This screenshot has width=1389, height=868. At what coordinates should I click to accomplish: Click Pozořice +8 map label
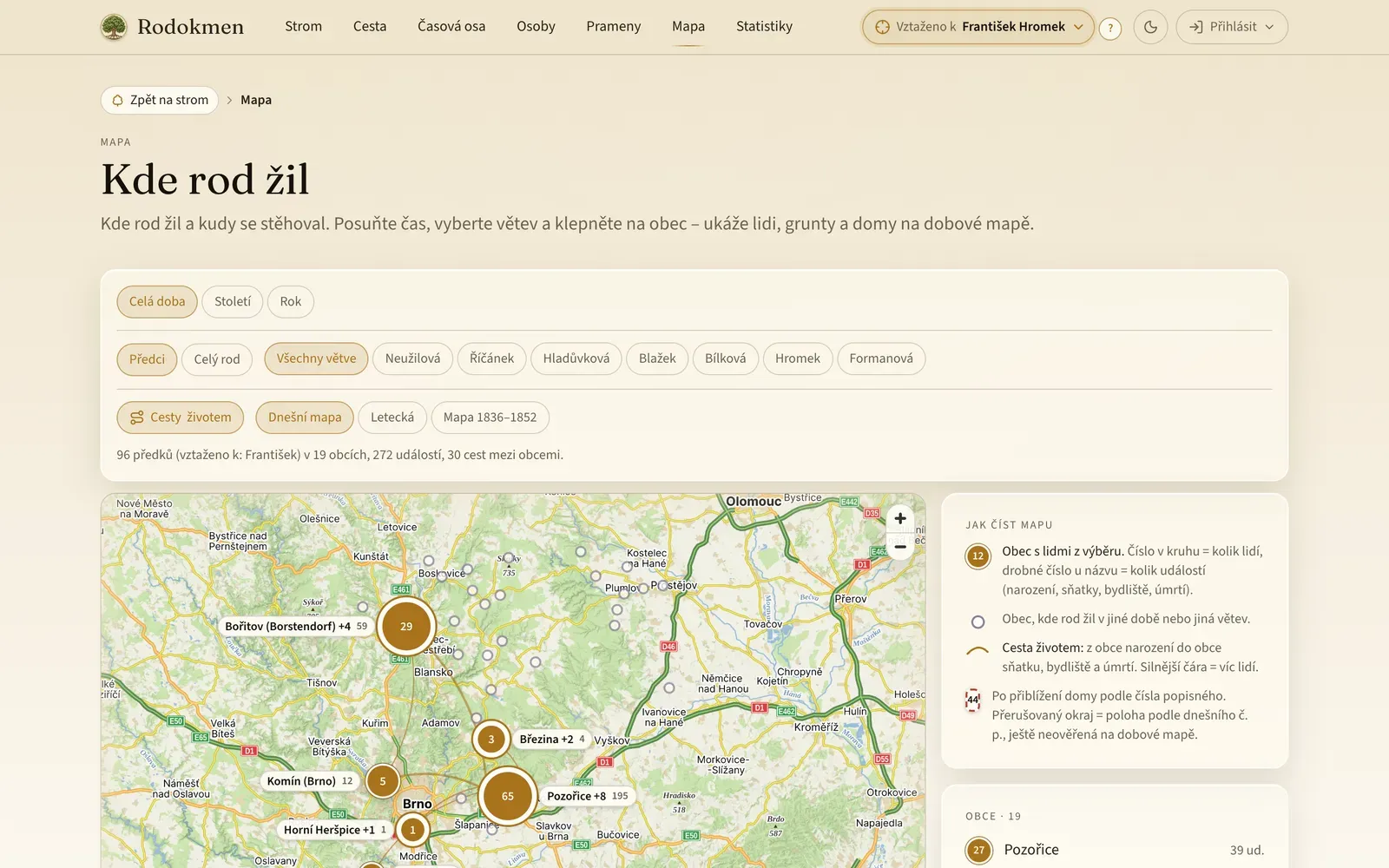click(588, 796)
